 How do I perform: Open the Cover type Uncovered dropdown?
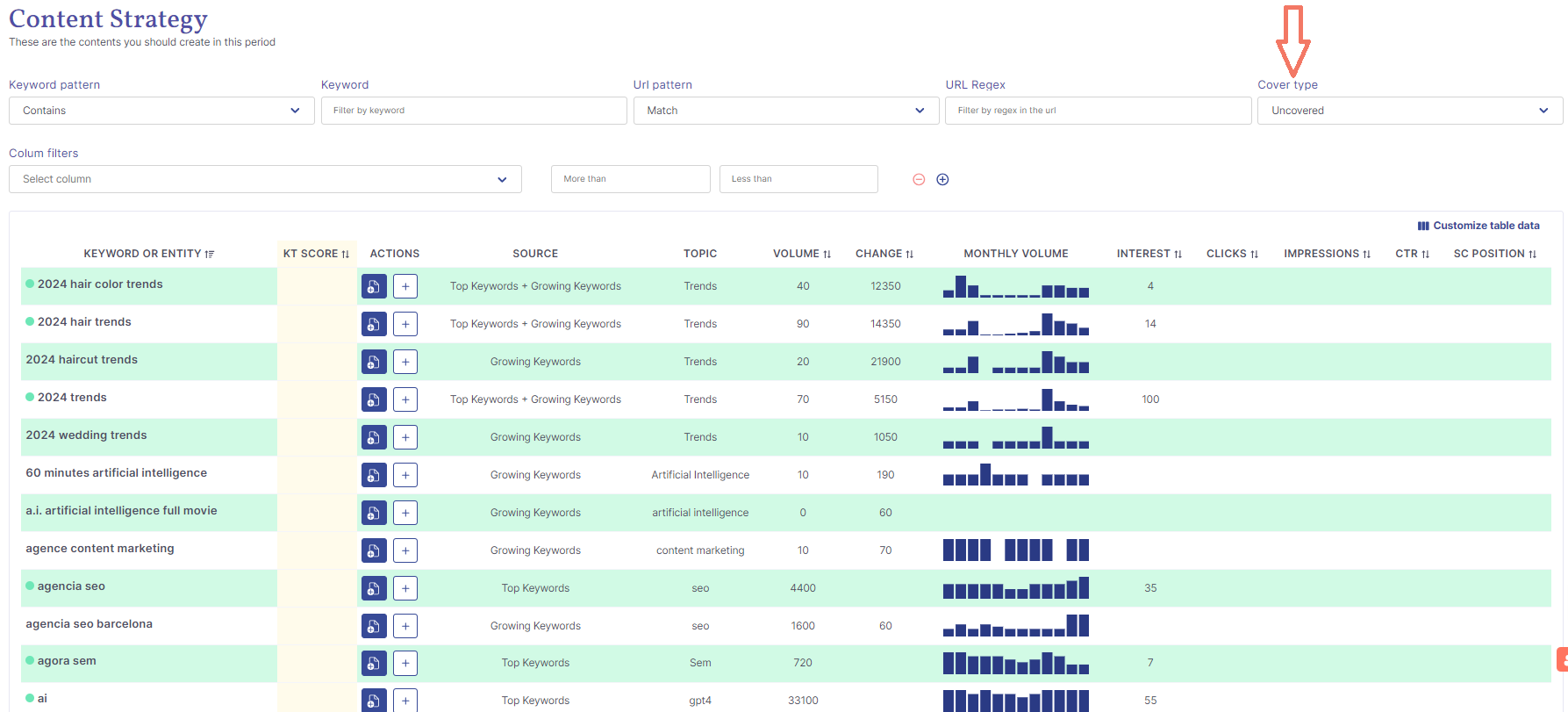(x=1410, y=111)
